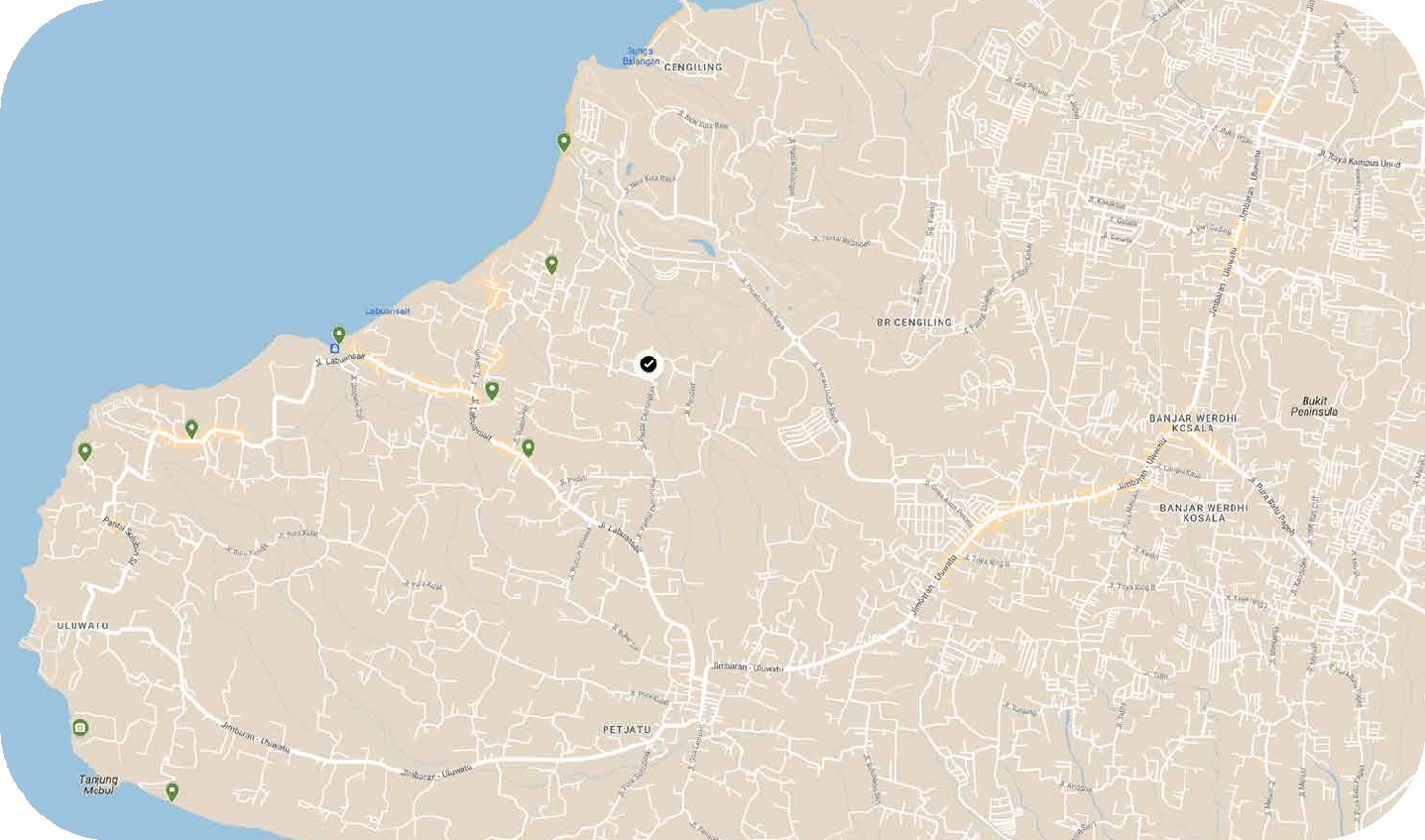1425x840 pixels.
Task: Click the green pin along Jl. Labuansait road
Action: pyautogui.click(x=493, y=388)
